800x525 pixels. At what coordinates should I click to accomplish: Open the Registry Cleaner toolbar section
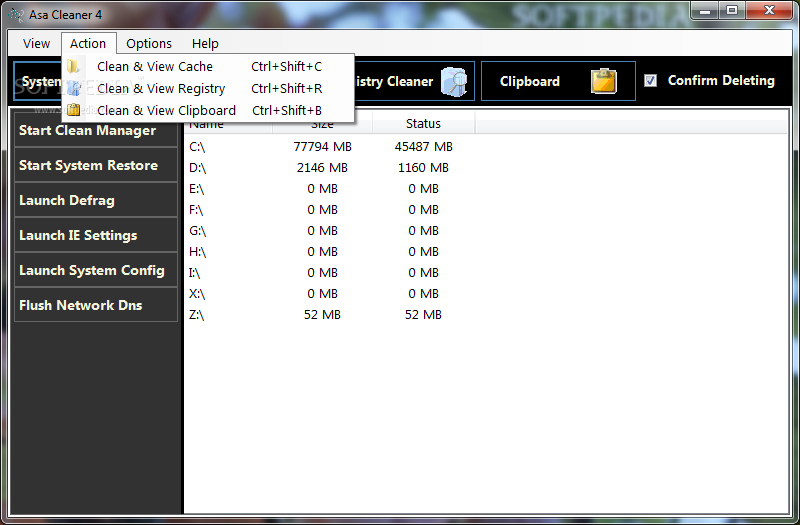click(x=414, y=81)
